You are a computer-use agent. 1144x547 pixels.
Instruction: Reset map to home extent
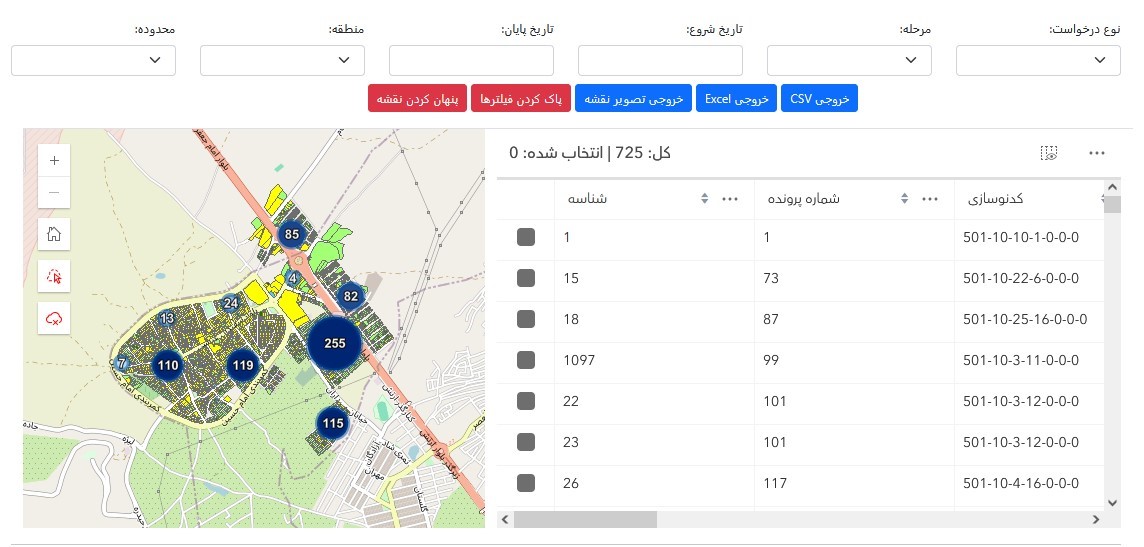[54, 234]
